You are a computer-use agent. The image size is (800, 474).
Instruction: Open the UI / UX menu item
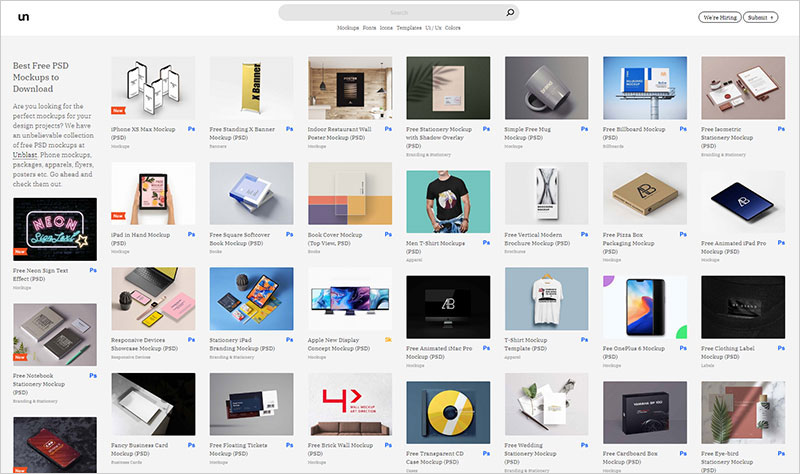[x=433, y=28]
